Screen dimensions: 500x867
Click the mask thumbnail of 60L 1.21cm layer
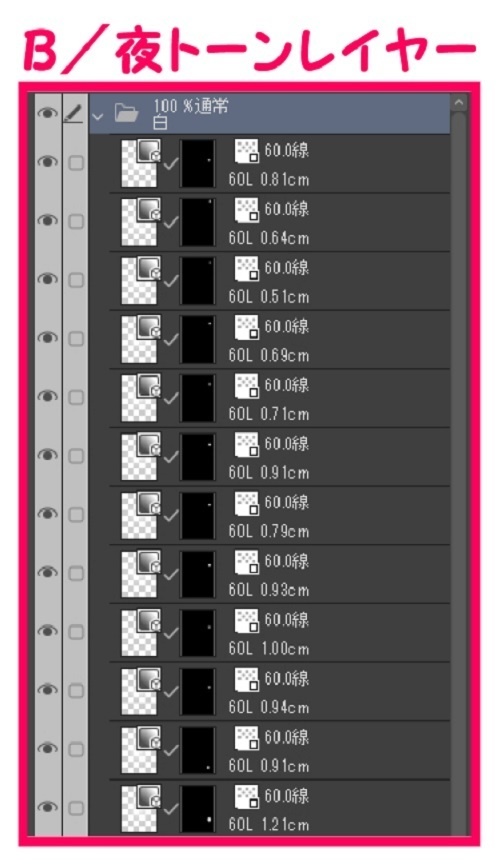coord(197,808)
